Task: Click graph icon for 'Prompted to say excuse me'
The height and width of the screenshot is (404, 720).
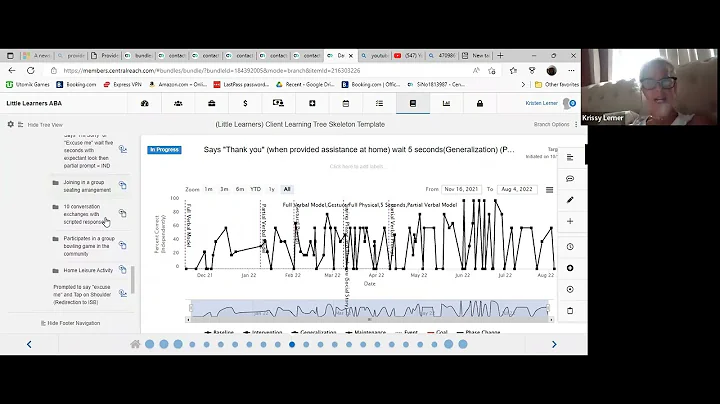Action: coord(123,293)
